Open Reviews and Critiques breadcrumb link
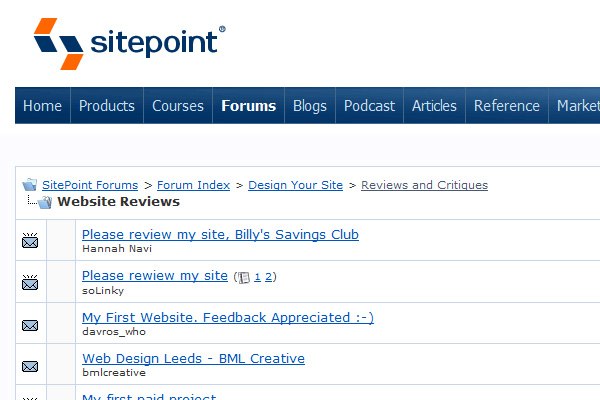Image resolution: width=600 pixels, height=400 pixels. pos(424,185)
